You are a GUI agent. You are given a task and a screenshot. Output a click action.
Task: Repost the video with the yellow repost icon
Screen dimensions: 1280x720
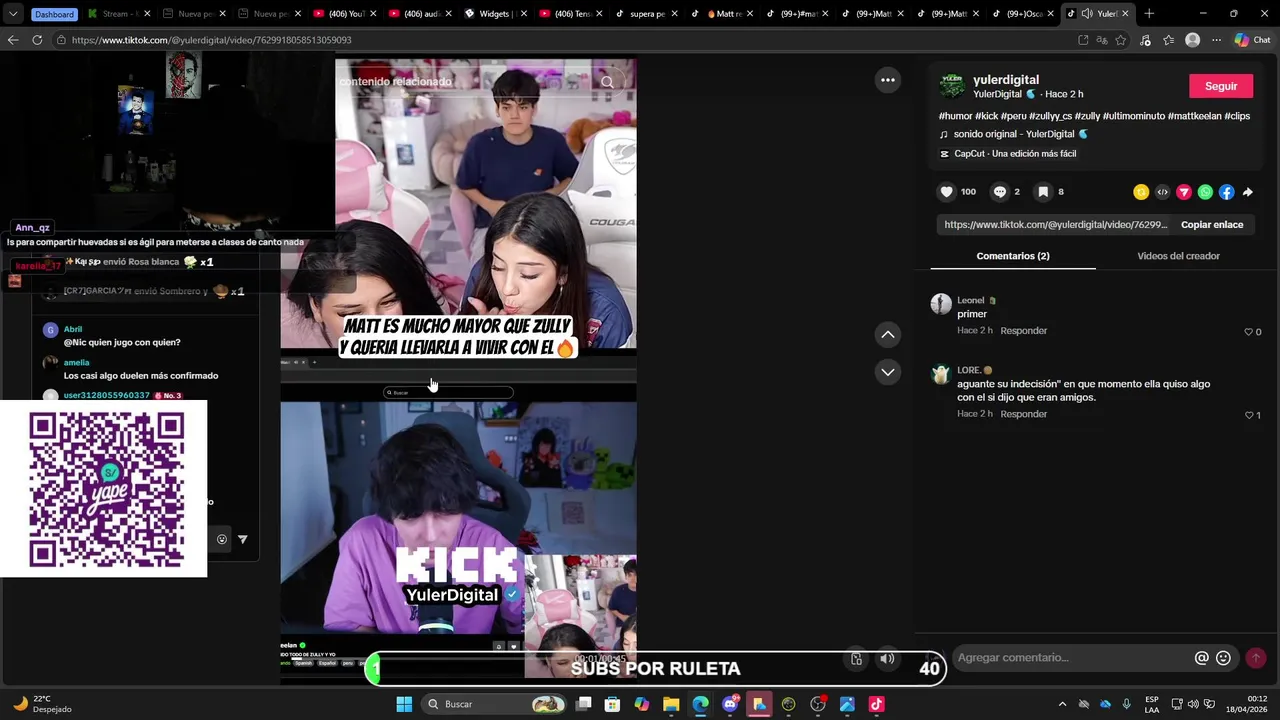1141,192
